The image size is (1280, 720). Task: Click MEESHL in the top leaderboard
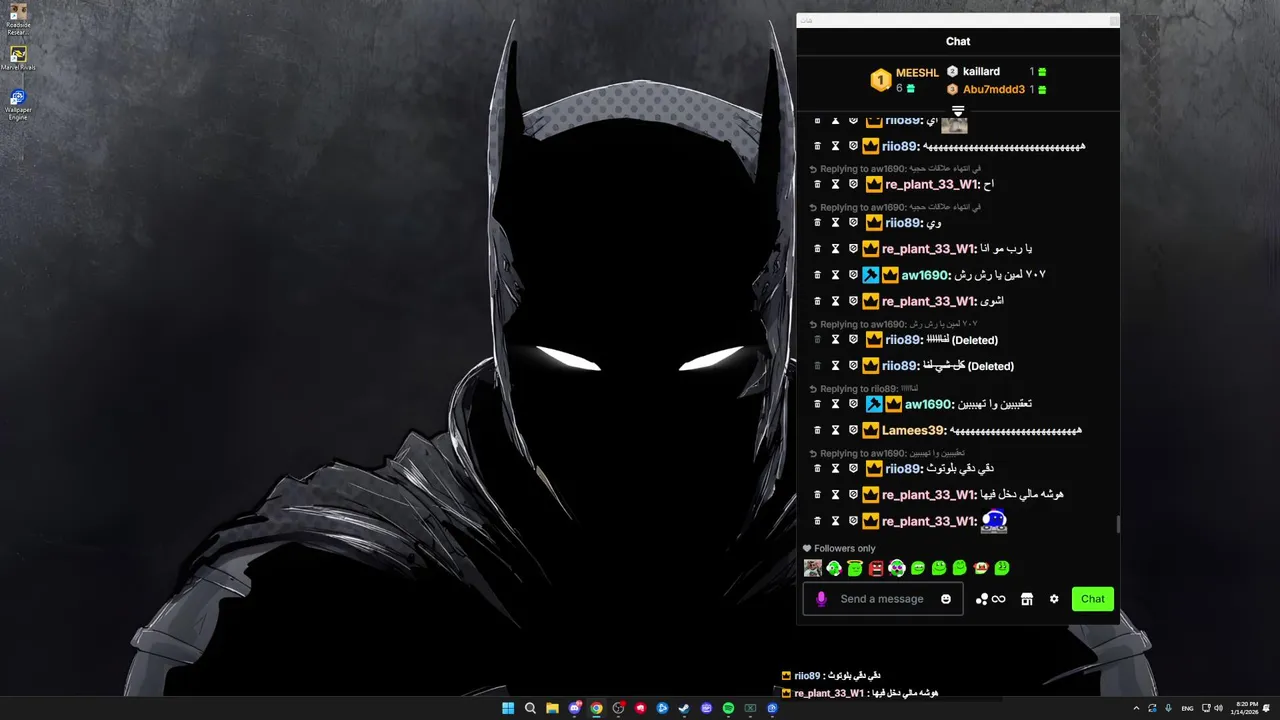(917, 73)
